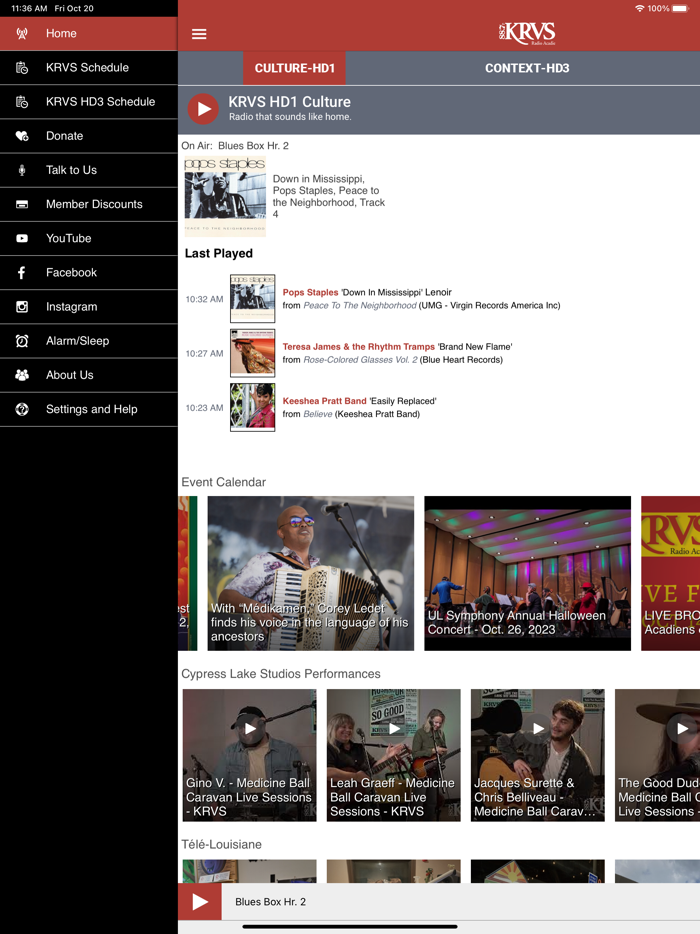
Task: Tap the 11:36 AM clock in status bar
Action: point(29,8)
